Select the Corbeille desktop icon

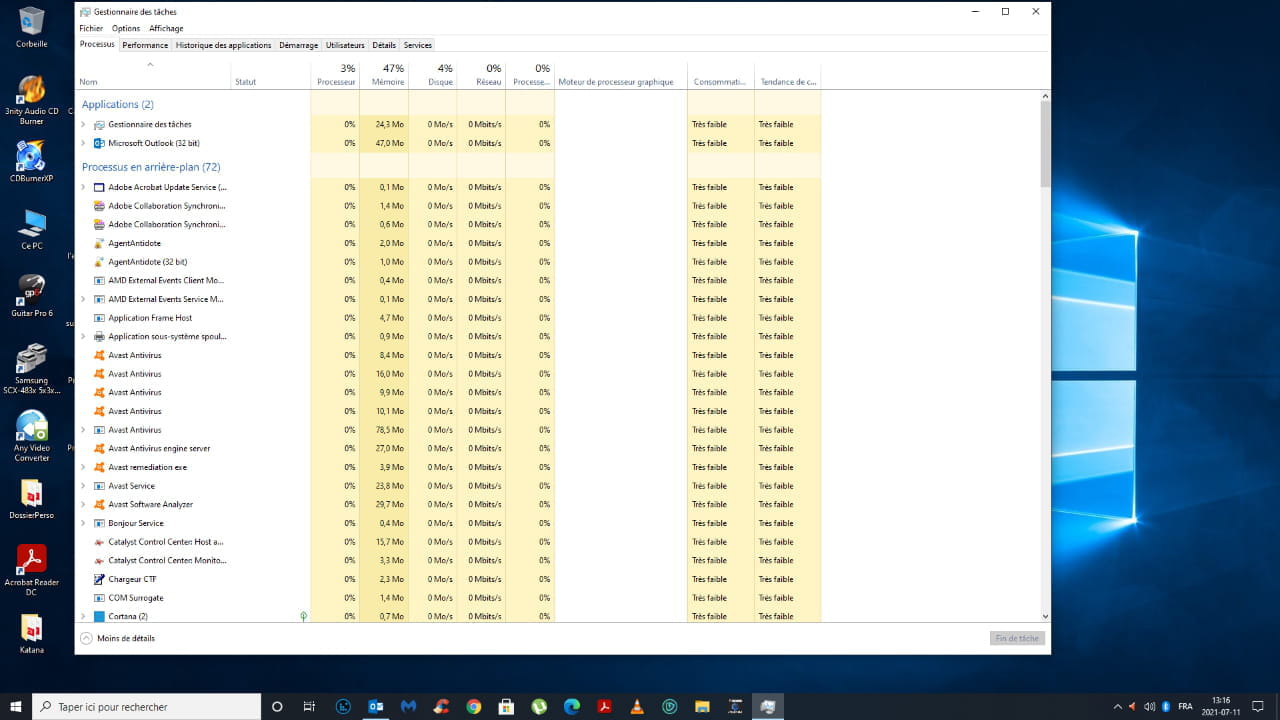click(31, 27)
